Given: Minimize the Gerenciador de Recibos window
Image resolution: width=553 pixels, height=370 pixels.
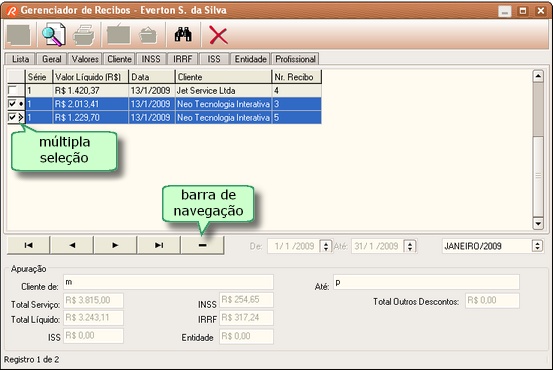Looking at the screenshot, I should pos(505,11).
